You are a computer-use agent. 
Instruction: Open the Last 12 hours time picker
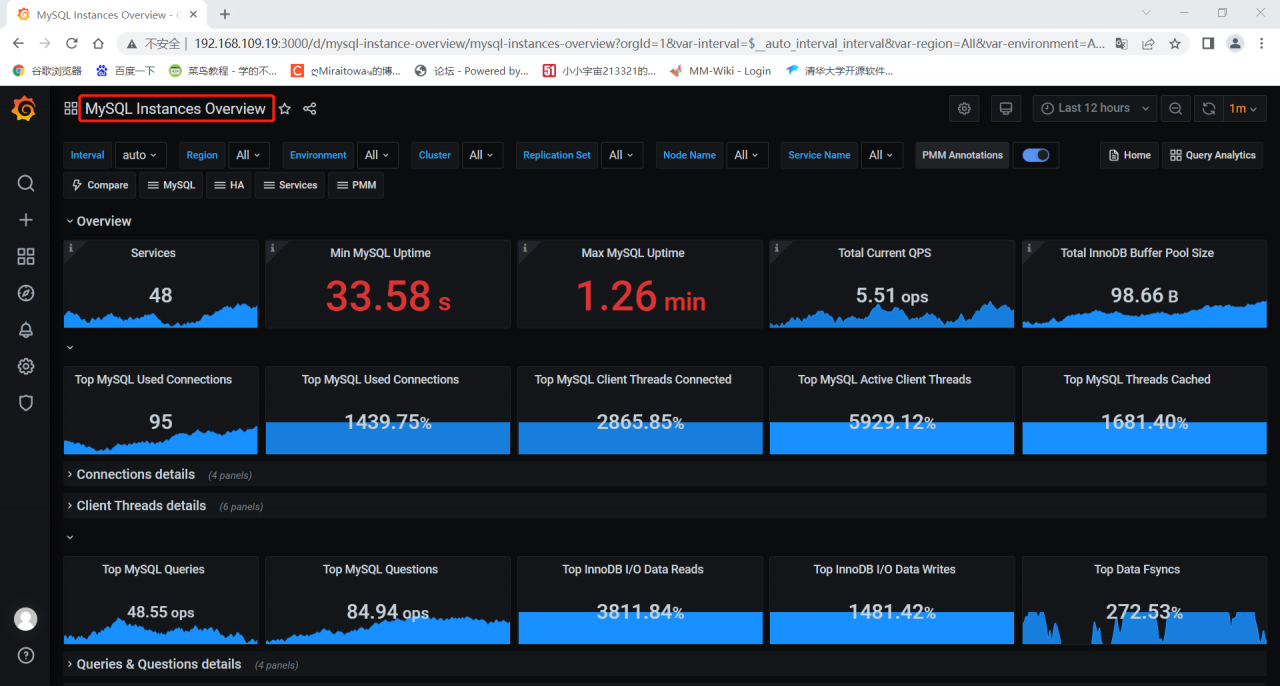point(1094,108)
